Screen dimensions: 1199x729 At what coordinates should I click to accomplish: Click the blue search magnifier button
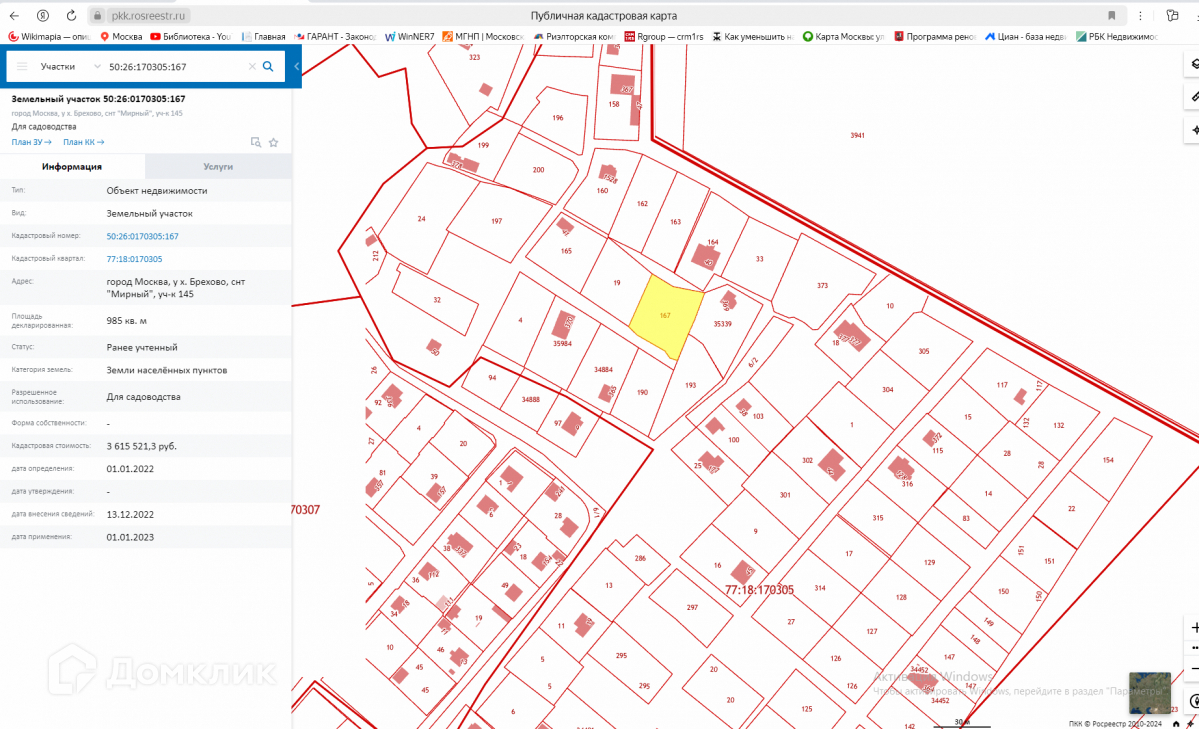[268, 66]
